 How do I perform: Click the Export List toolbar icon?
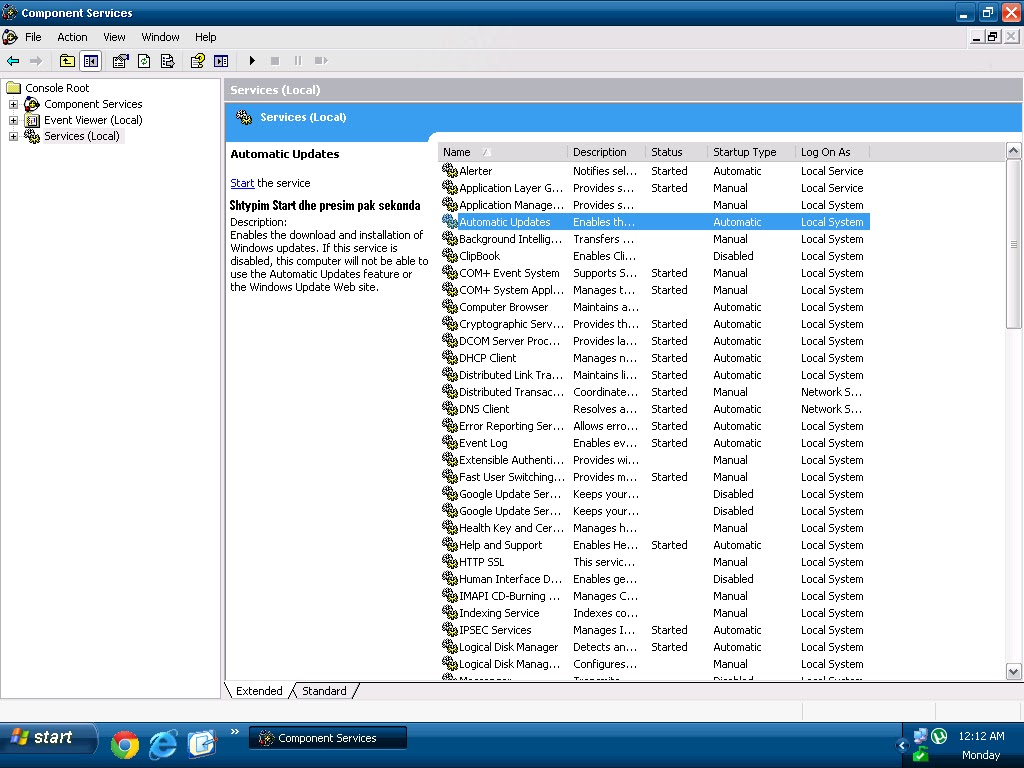click(x=168, y=61)
